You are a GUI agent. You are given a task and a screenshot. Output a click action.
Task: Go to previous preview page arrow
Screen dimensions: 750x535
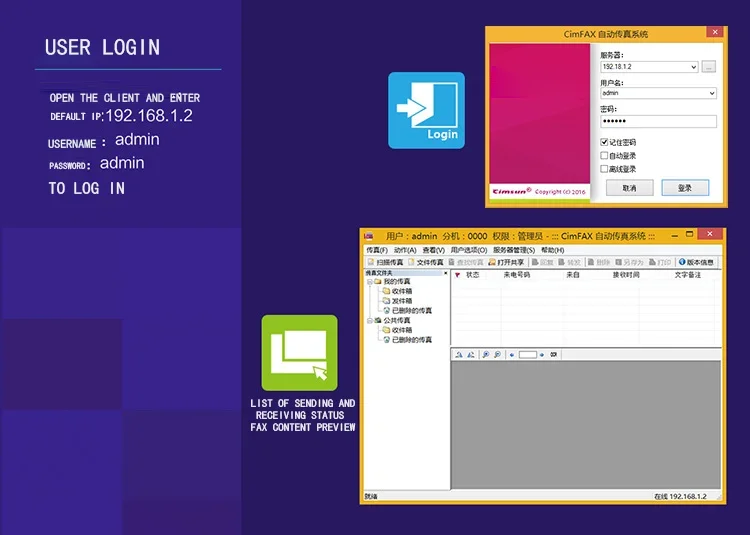(x=512, y=355)
